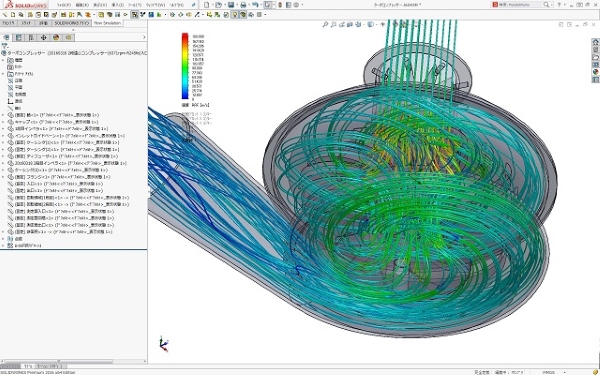600x375 pixels.
Task: Expand the 1段目インペラ<1> component
Action: pyautogui.click(x=3, y=129)
